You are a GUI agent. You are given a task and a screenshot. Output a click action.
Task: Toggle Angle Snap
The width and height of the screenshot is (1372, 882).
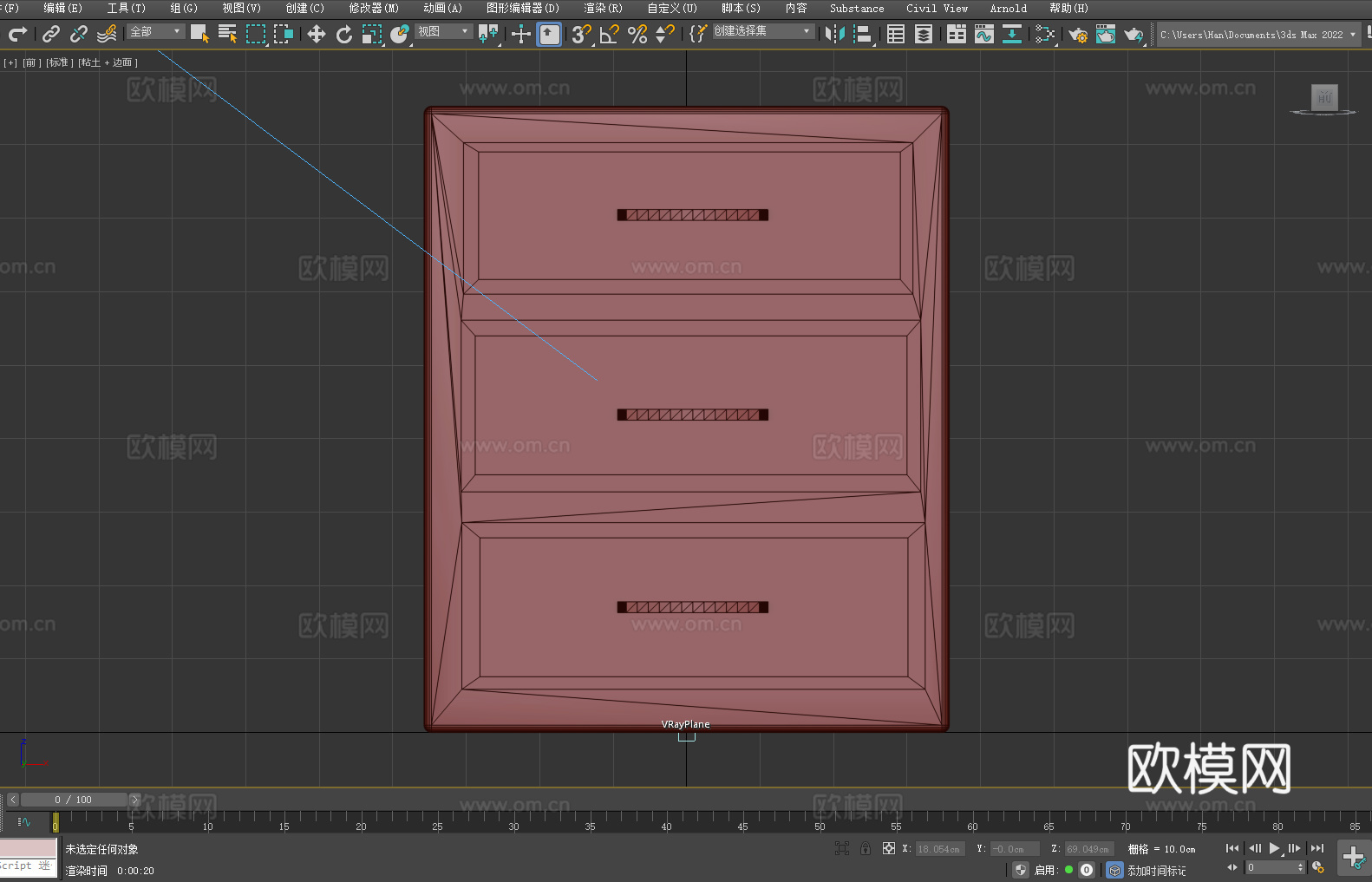coord(610,34)
